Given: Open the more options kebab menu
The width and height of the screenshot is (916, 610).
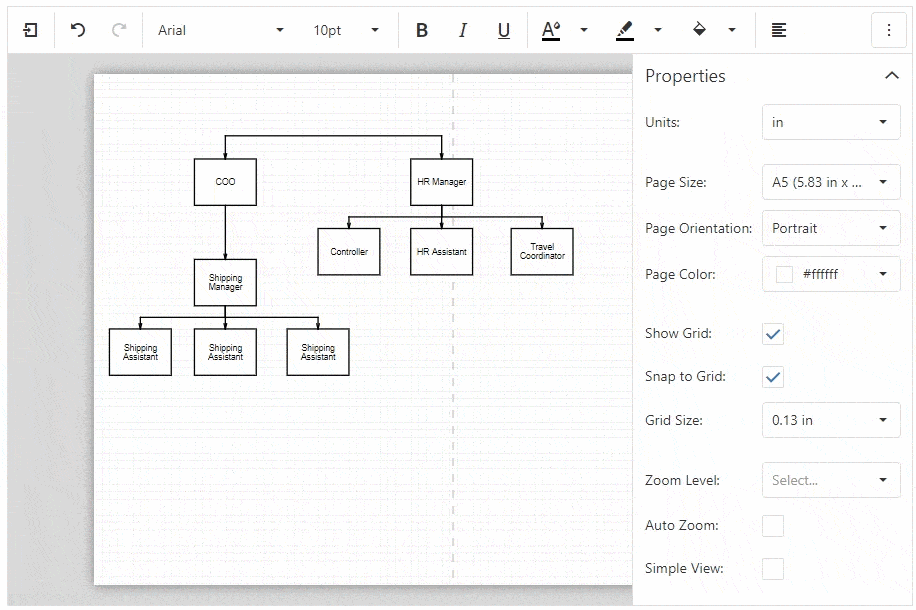Looking at the screenshot, I should [x=889, y=30].
